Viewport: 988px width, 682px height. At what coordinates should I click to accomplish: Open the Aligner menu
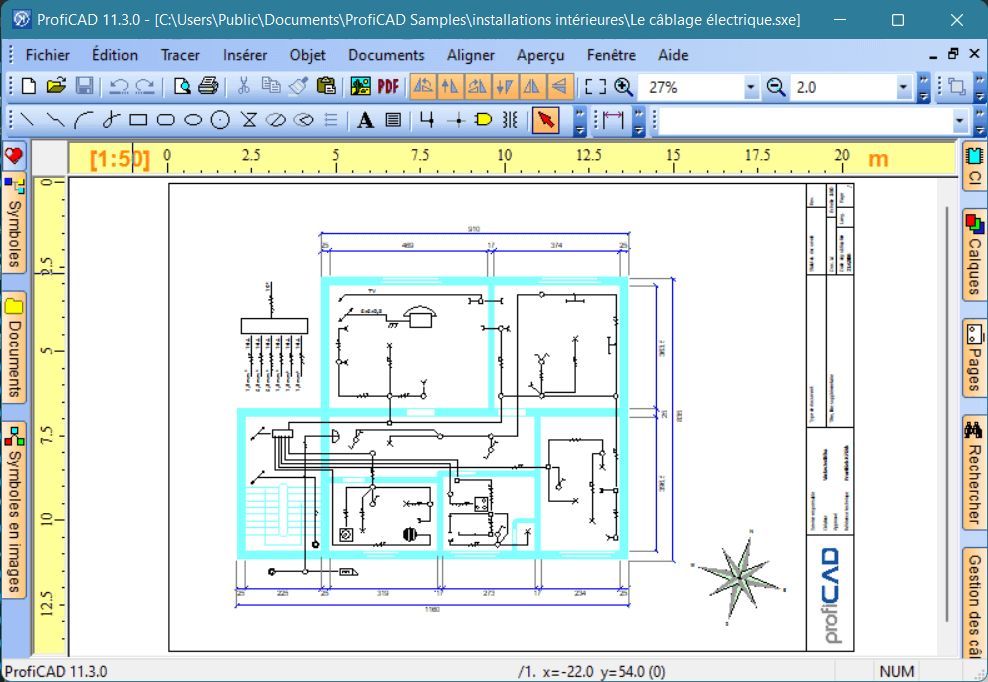tap(471, 55)
